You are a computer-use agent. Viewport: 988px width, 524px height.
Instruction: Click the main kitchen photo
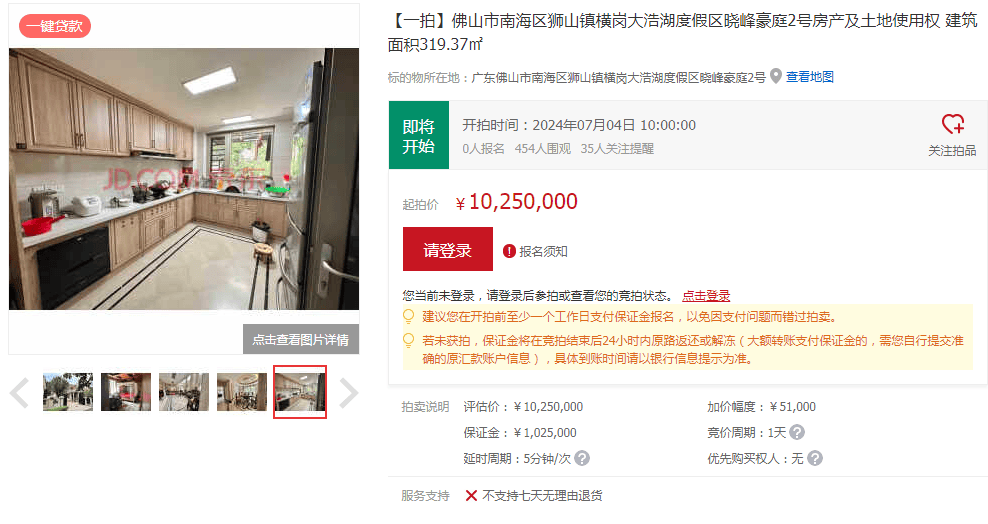tap(184, 179)
